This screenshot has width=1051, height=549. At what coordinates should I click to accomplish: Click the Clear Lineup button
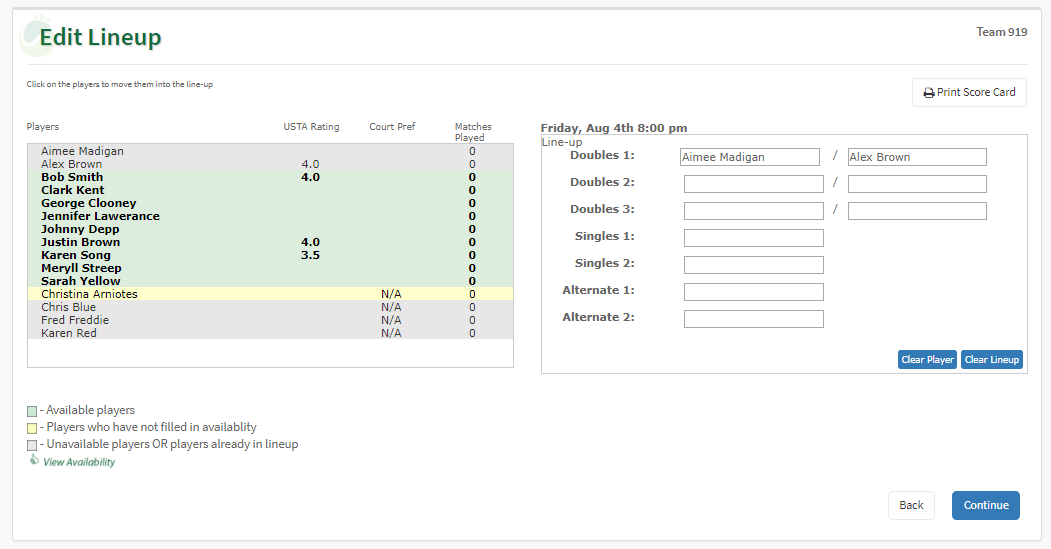991,360
